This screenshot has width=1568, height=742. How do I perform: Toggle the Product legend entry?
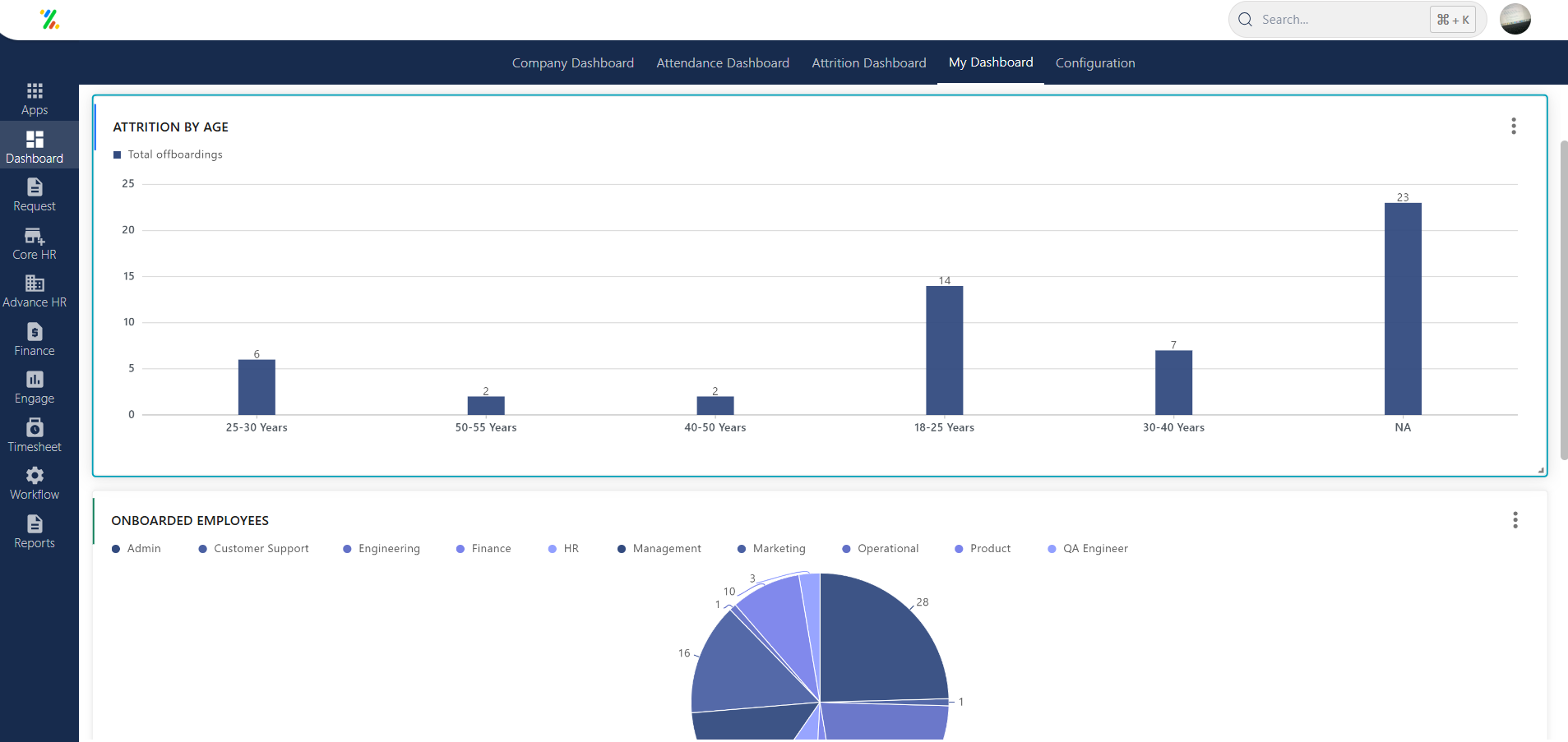point(983,549)
